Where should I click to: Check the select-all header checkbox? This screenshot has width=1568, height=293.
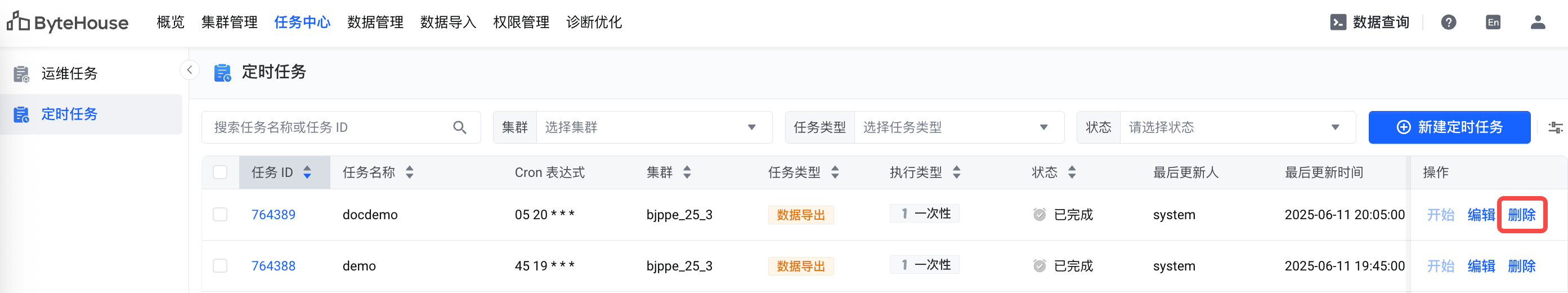click(221, 172)
